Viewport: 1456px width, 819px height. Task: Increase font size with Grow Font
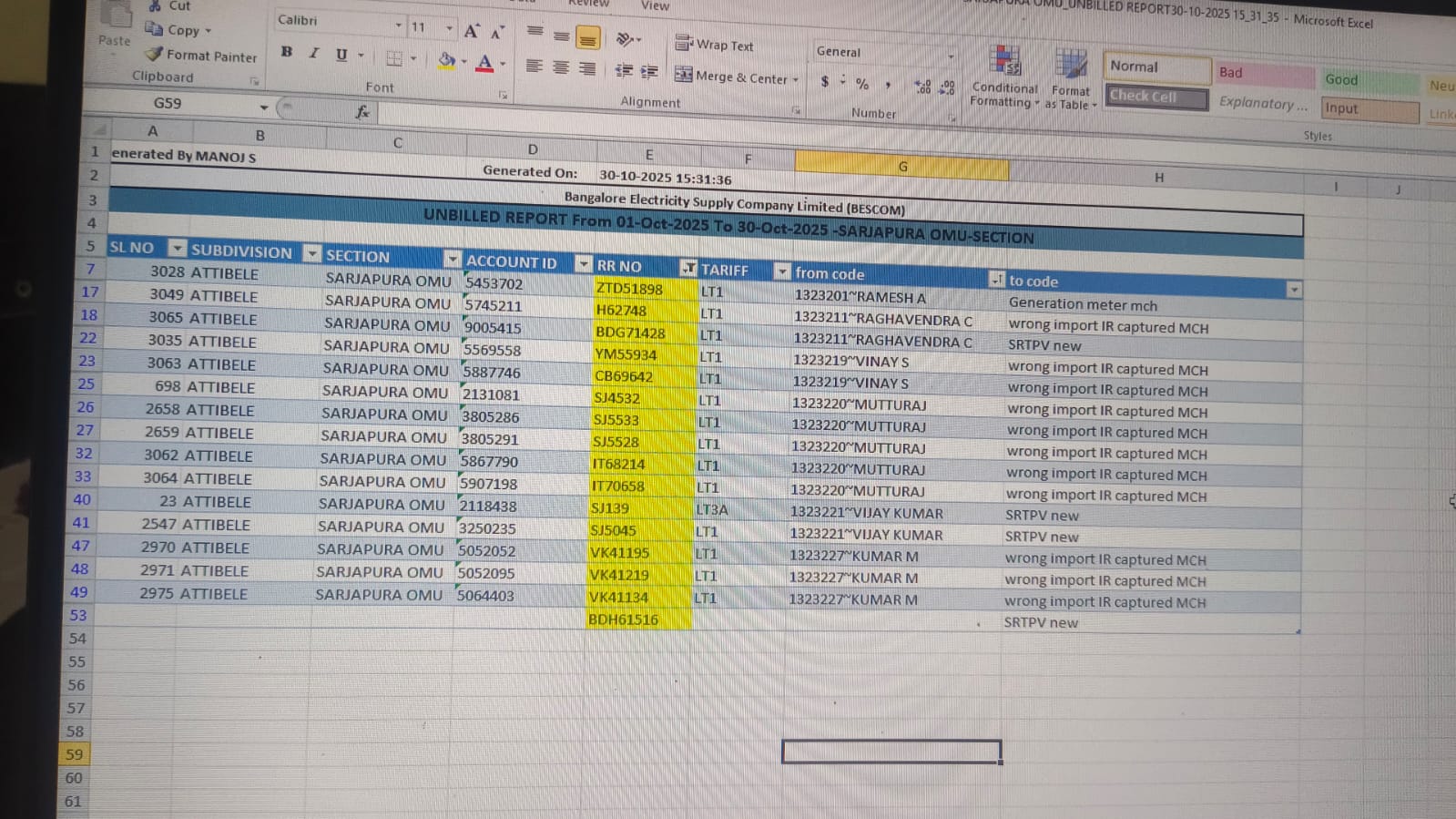point(471,31)
